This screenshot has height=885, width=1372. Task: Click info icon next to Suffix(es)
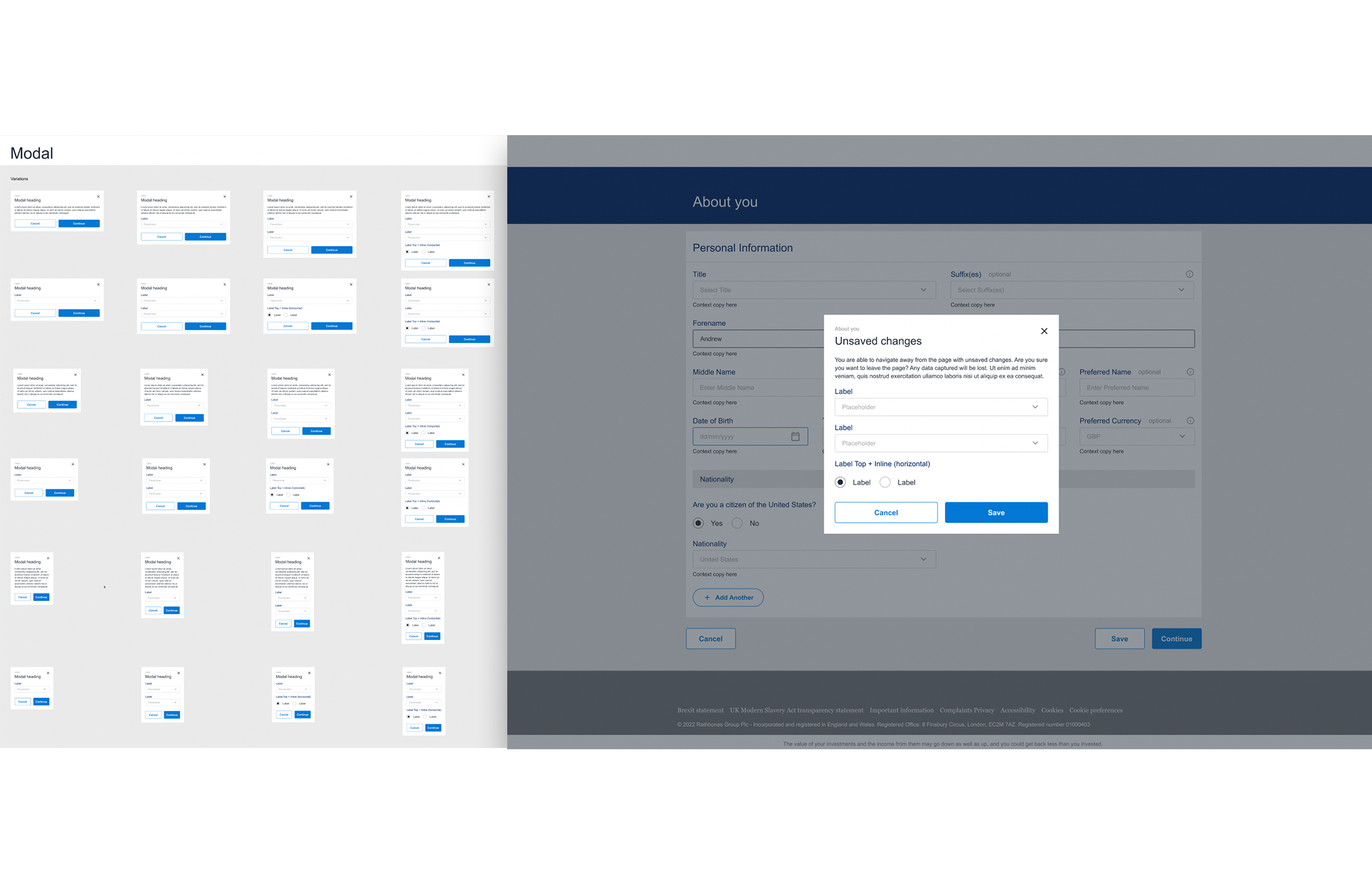[x=1189, y=274]
